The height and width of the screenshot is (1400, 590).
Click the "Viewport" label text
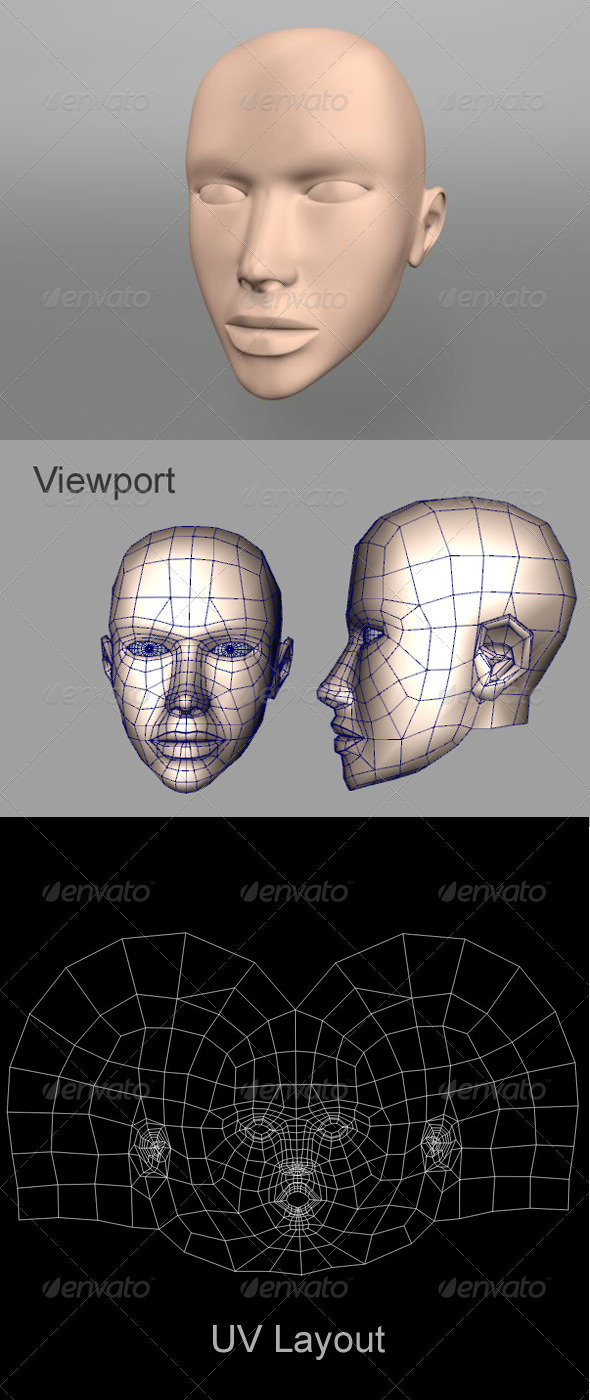pos(105,481)
